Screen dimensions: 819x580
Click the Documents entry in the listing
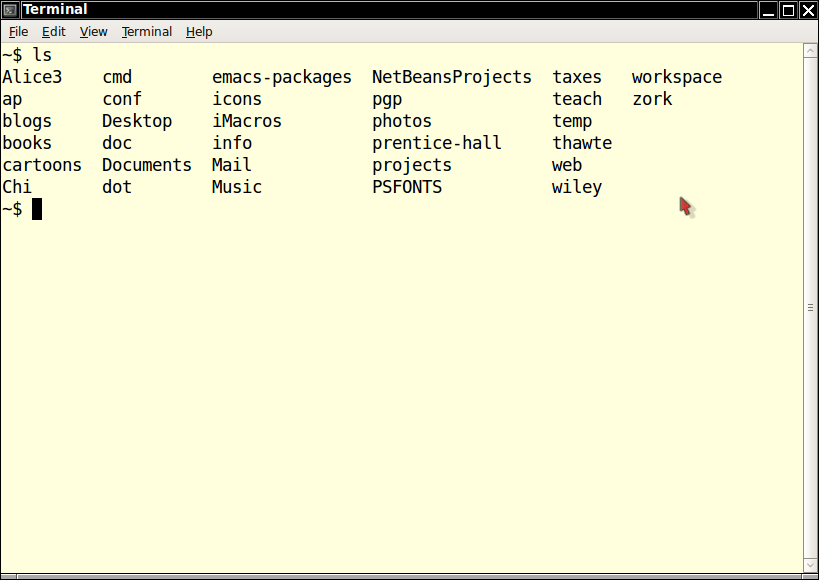click(x=146, y=165)
